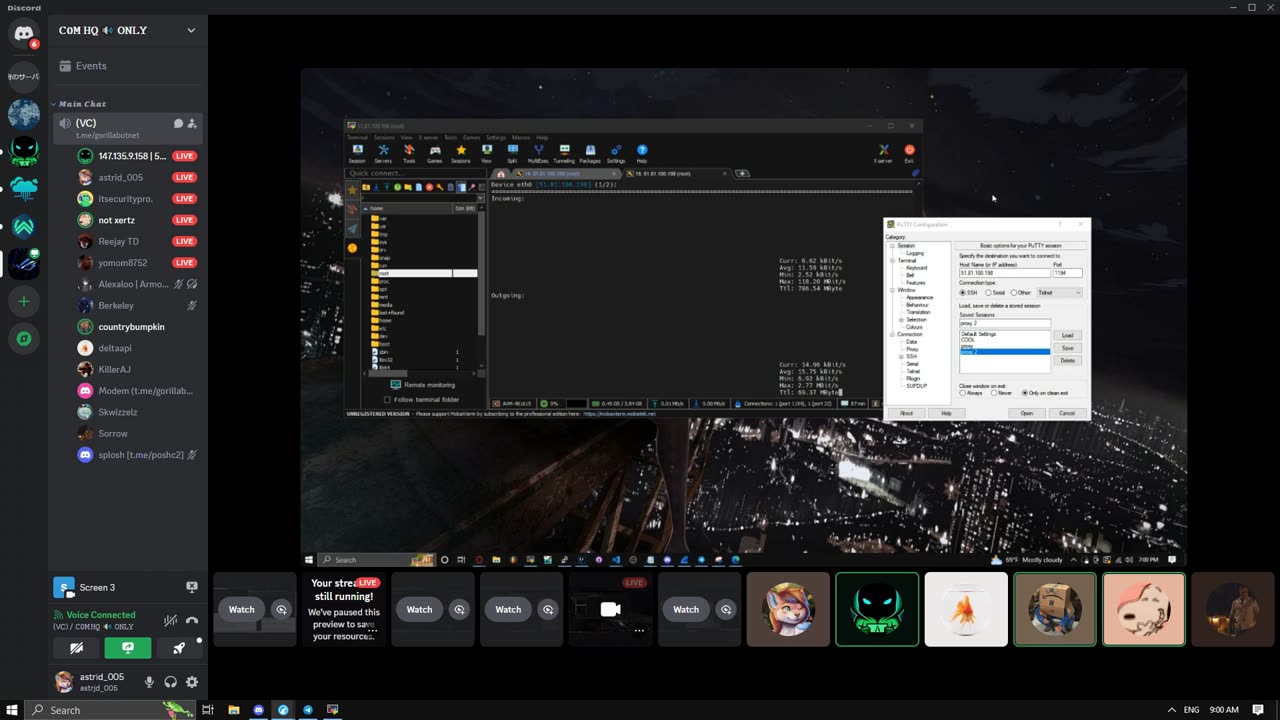This screenshot has width=1280, height=720.
Task: Add a server with the plus icon
Action: point(24,301)
